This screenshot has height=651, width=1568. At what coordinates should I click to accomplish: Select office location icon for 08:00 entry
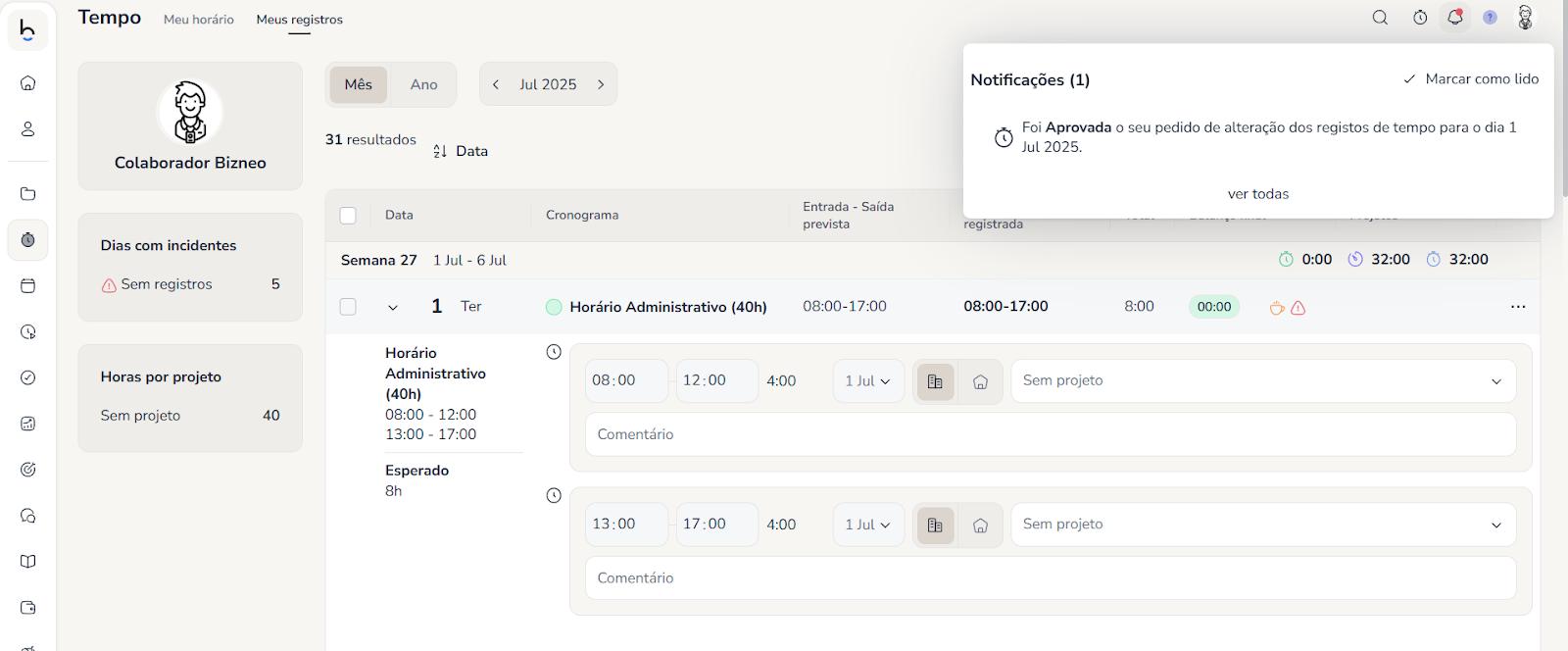tap(935, 381)
